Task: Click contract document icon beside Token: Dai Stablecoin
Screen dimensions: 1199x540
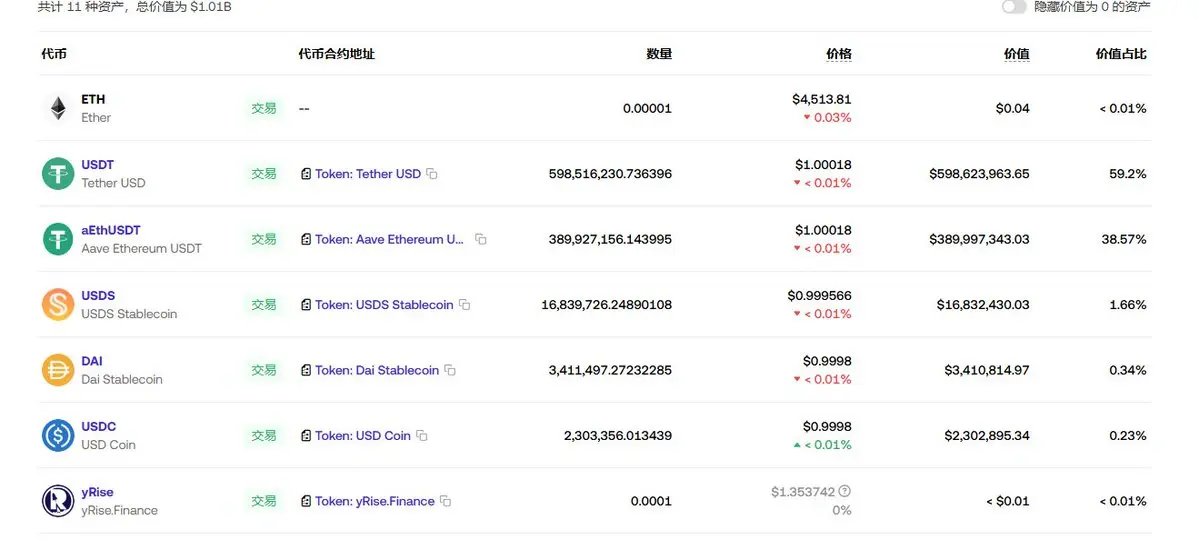Action: coord(306,370)
